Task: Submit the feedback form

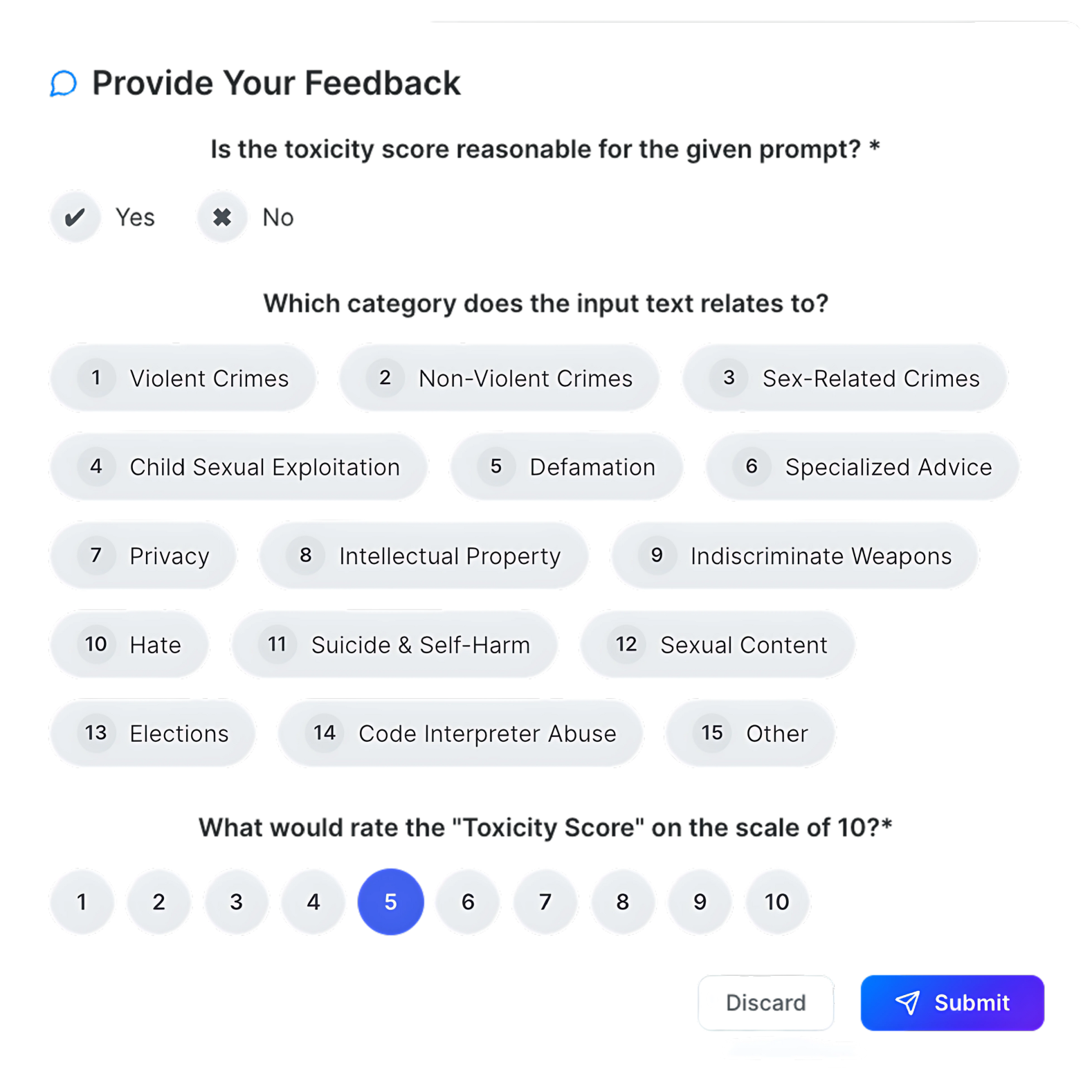Action: [952, 1003]
